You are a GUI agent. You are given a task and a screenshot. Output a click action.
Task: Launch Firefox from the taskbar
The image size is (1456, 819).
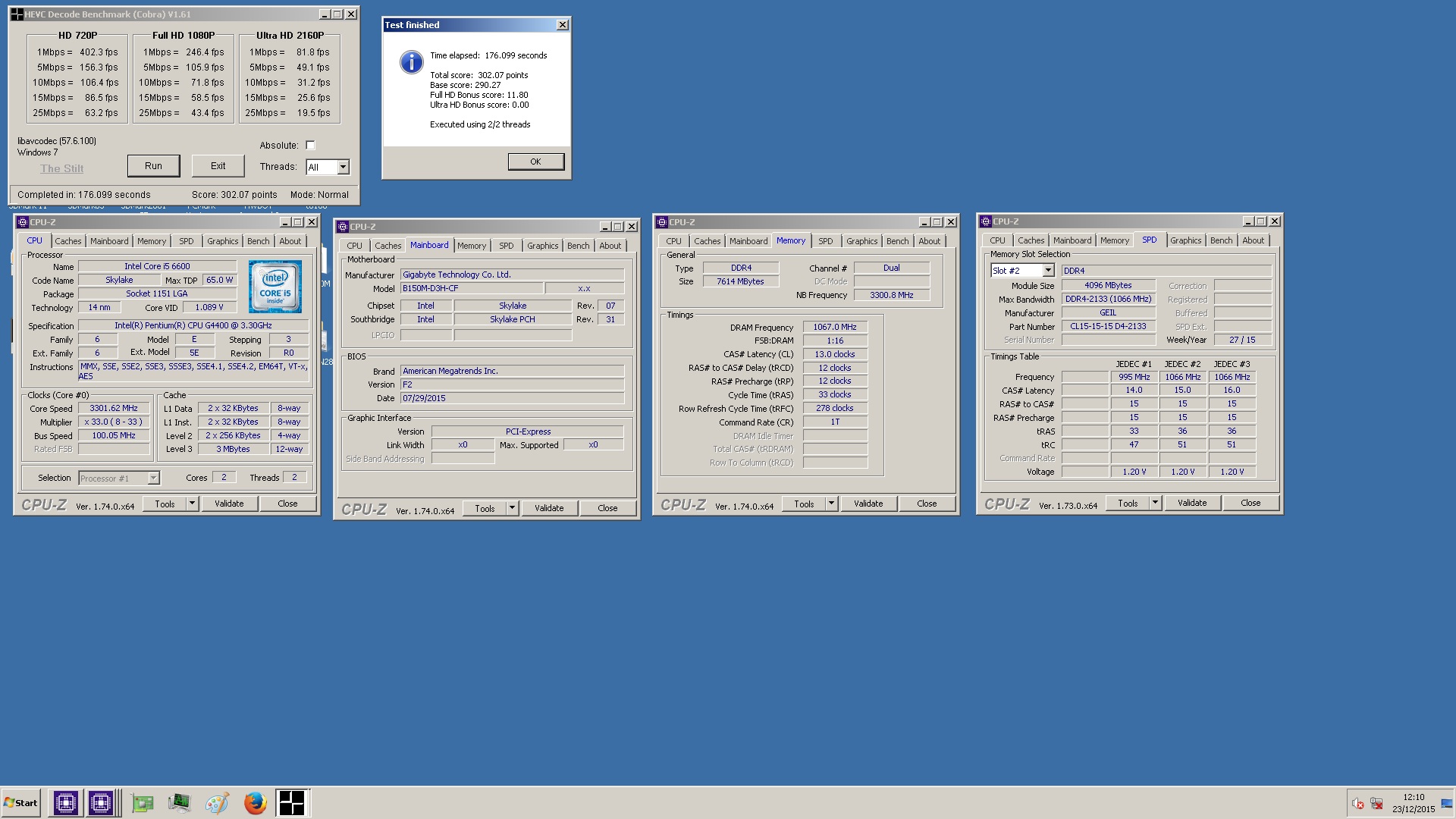(x=255, y=802)
